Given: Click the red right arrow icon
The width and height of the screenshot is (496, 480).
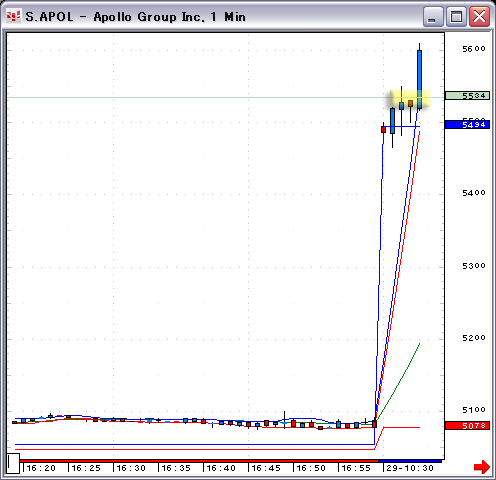Looking at the screenshot, I should click(482, 466).
